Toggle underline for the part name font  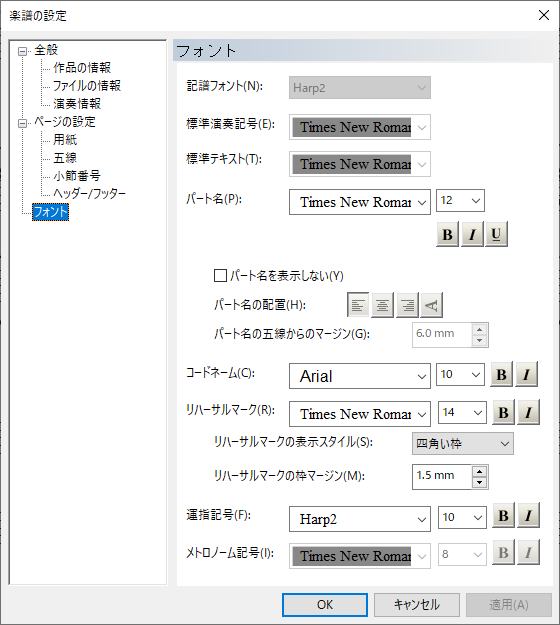[496, 234]
